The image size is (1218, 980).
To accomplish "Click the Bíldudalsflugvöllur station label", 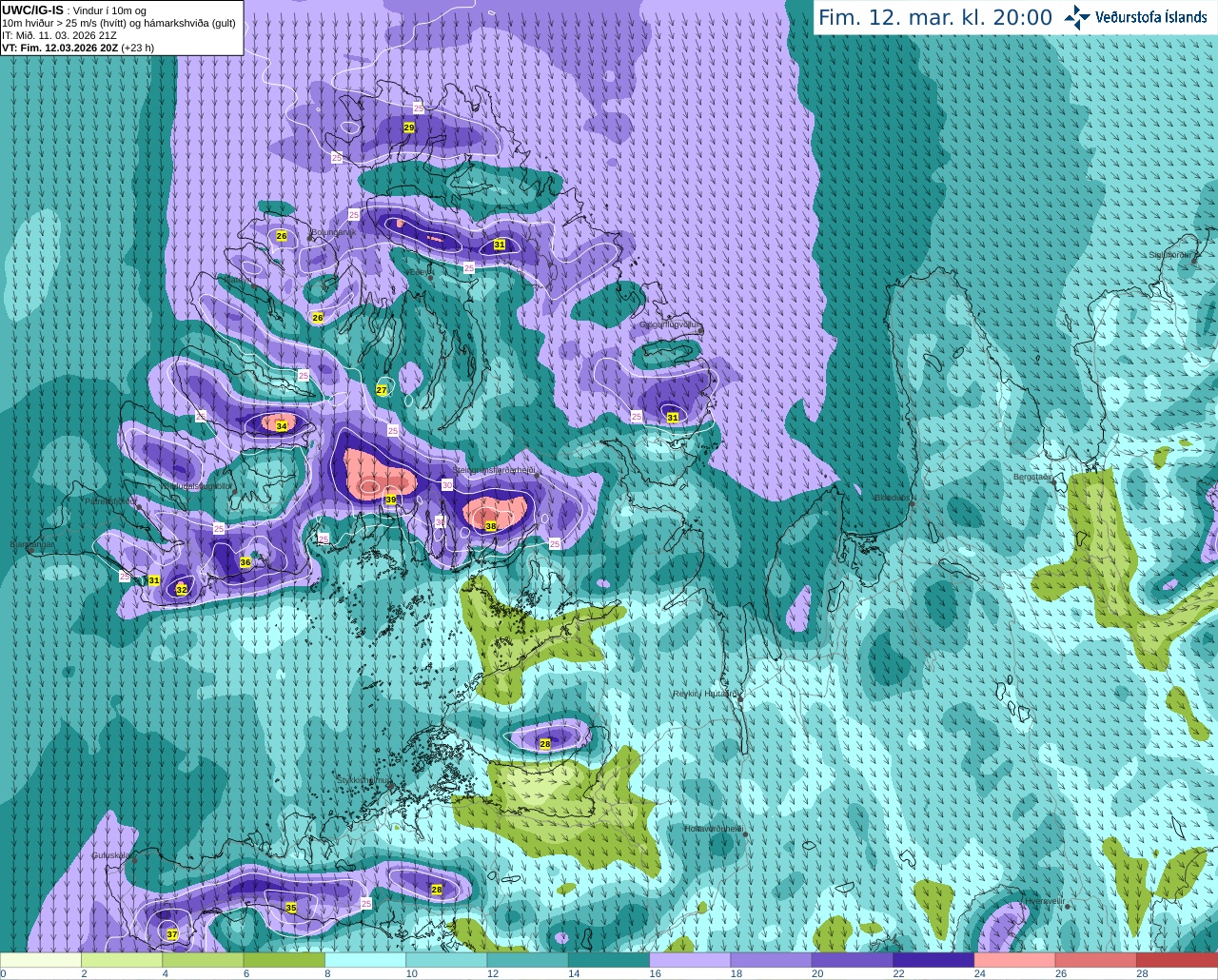I will click(197, 485).
